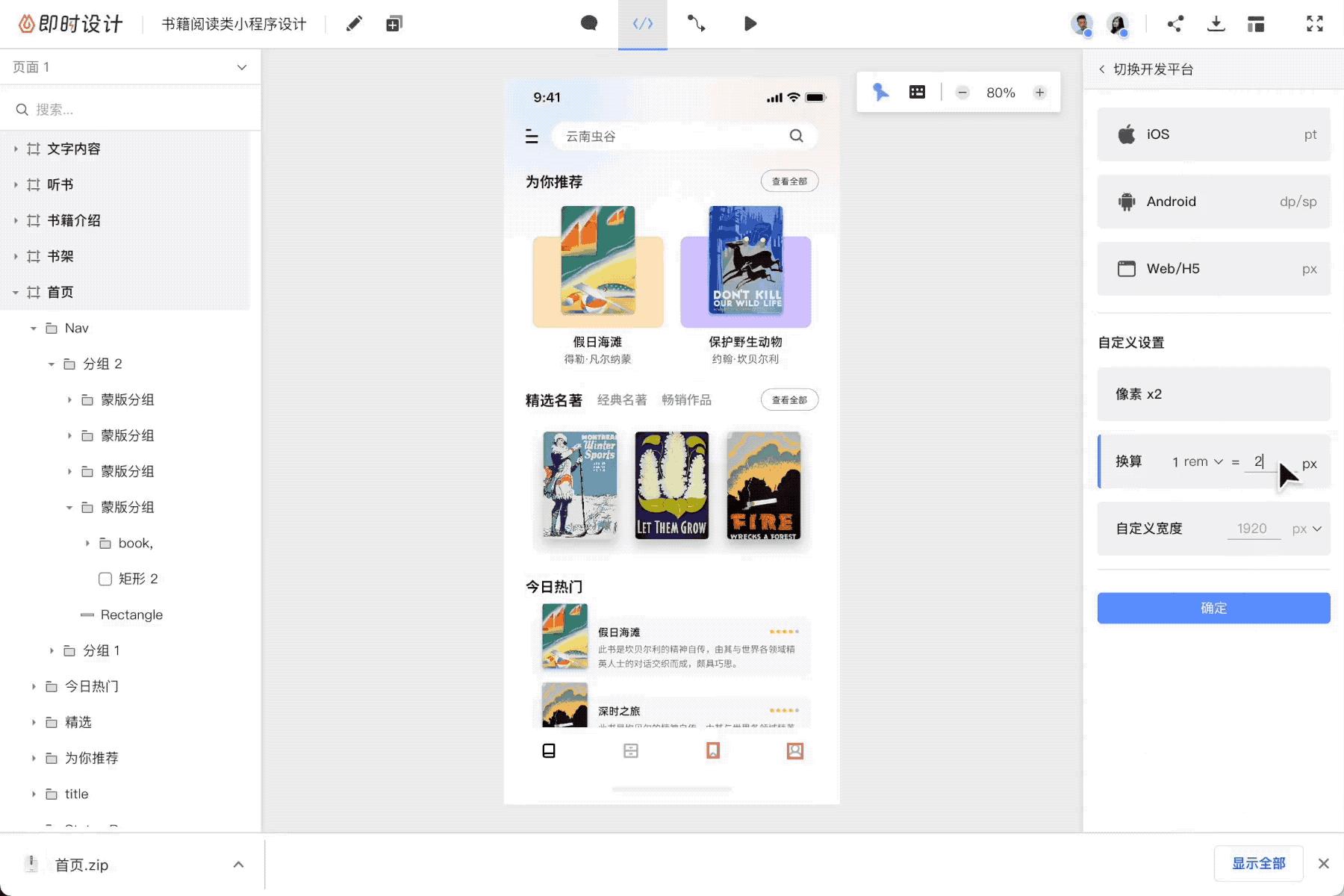Open the share icon
The height and width of the screenshot is (896, 1344).
coord(1175,24)
